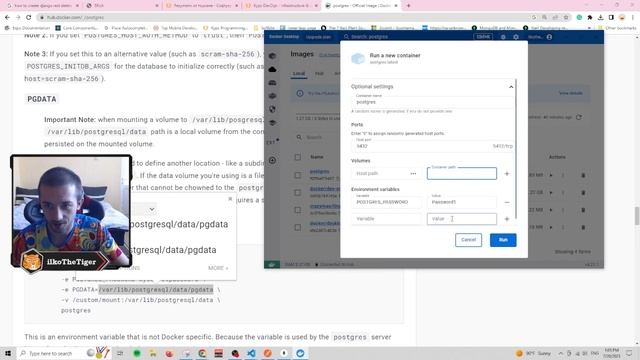The image size is (640, 360).
Task: Browse host path with ellipsis button
Action: [x=413, y=173]
